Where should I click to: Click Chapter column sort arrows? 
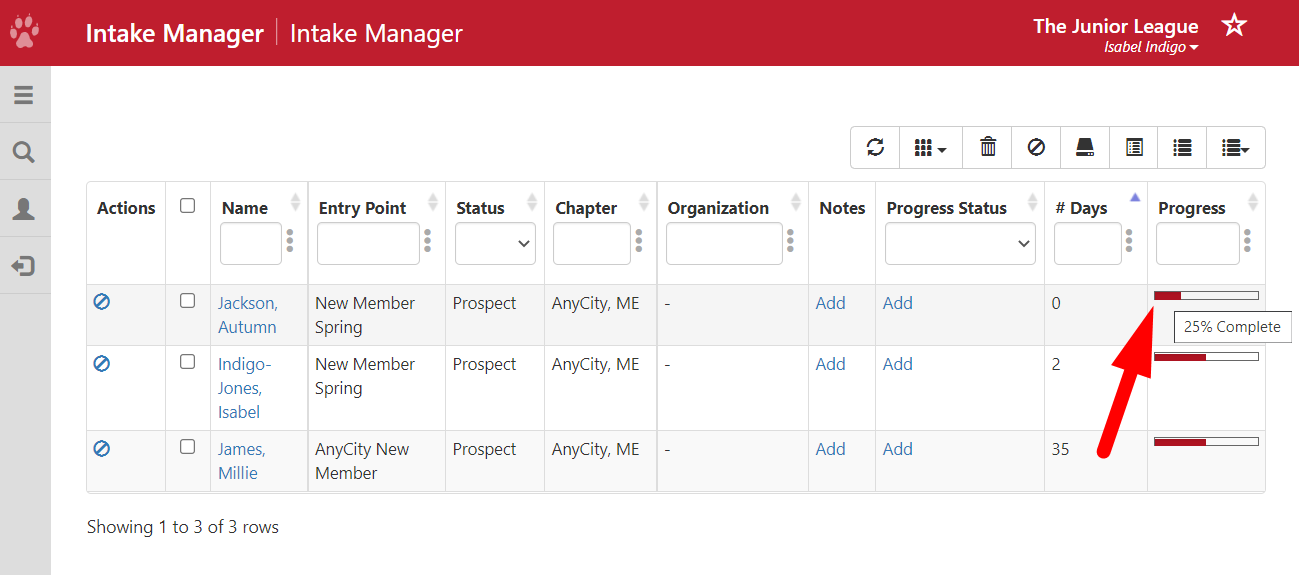click(x=645, y=202)
